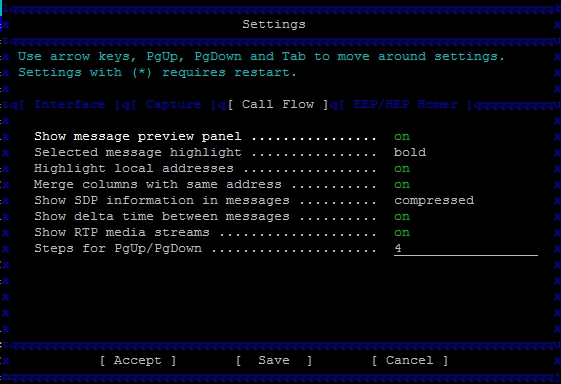561x384 pixels.
Task: Select the Selected message highlight label
Action: pyautogui.click(x=138, y=152)
